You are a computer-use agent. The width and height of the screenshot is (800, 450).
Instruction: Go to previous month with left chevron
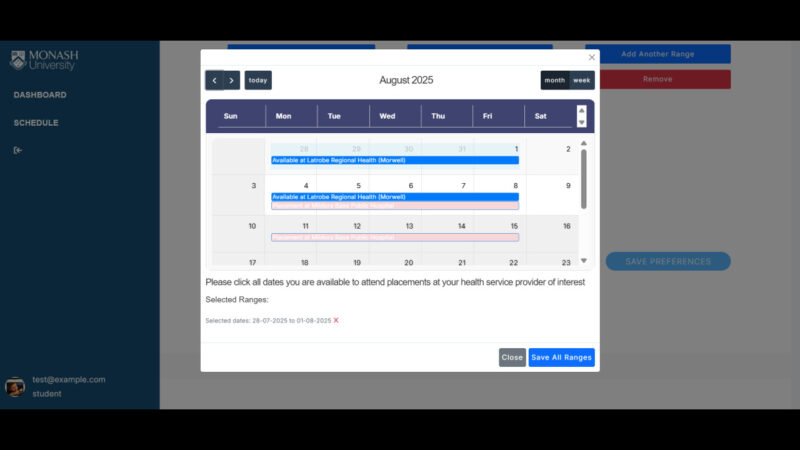214,80
